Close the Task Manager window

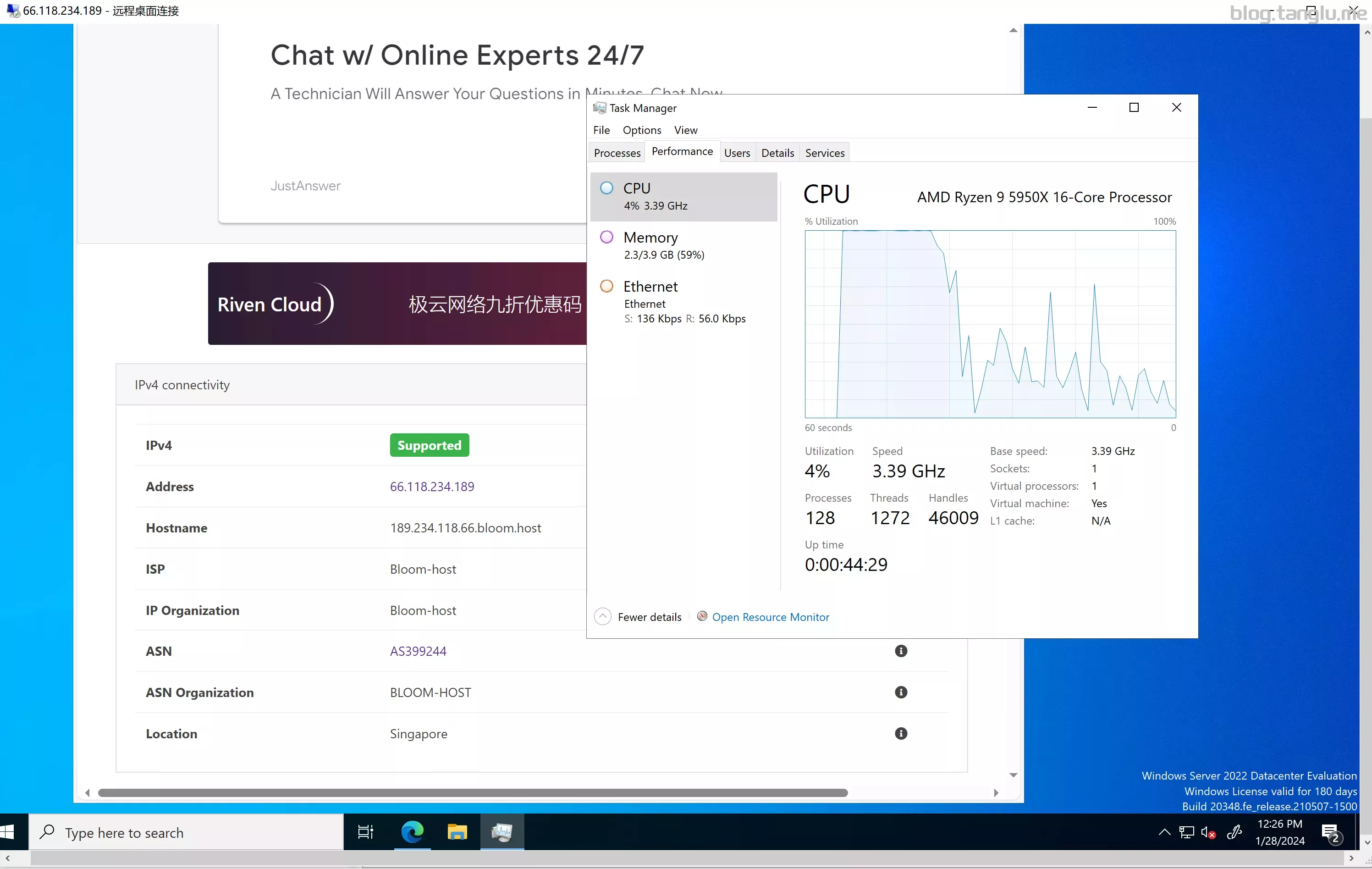pos(1176,107)
